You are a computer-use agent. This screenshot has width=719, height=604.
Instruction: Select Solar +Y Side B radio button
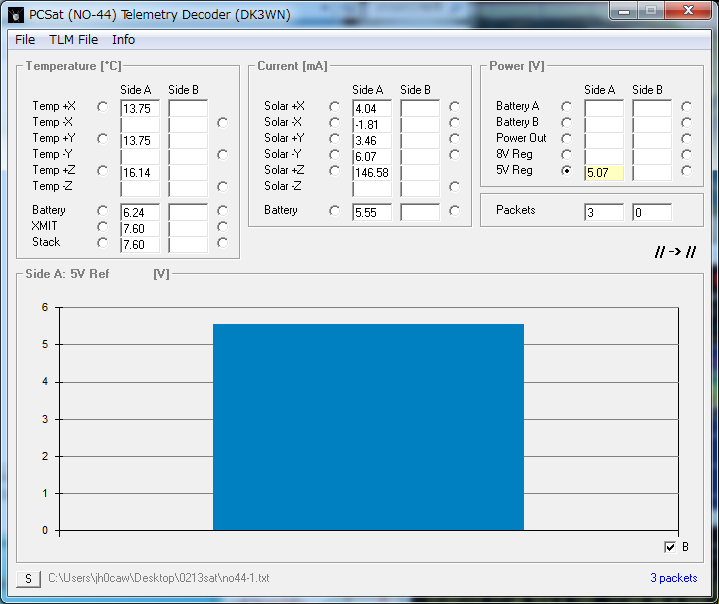coord(454,139)
